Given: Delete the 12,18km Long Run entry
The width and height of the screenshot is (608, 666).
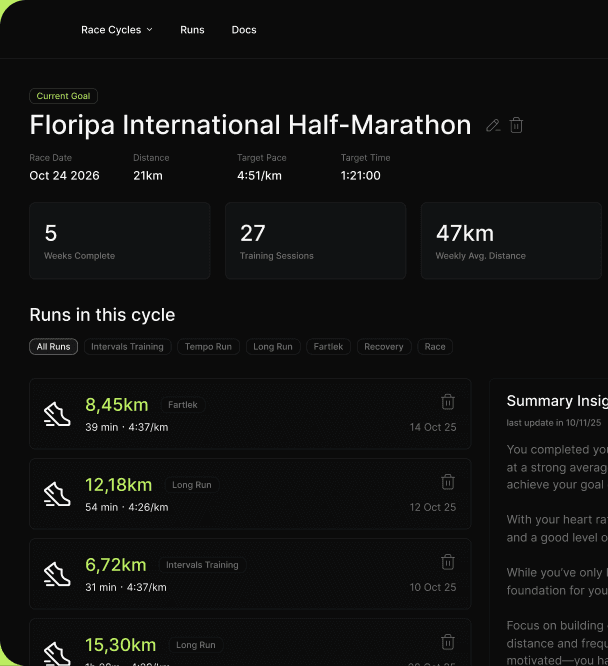Looking at the screenshot, I should [x=448, y=482].
